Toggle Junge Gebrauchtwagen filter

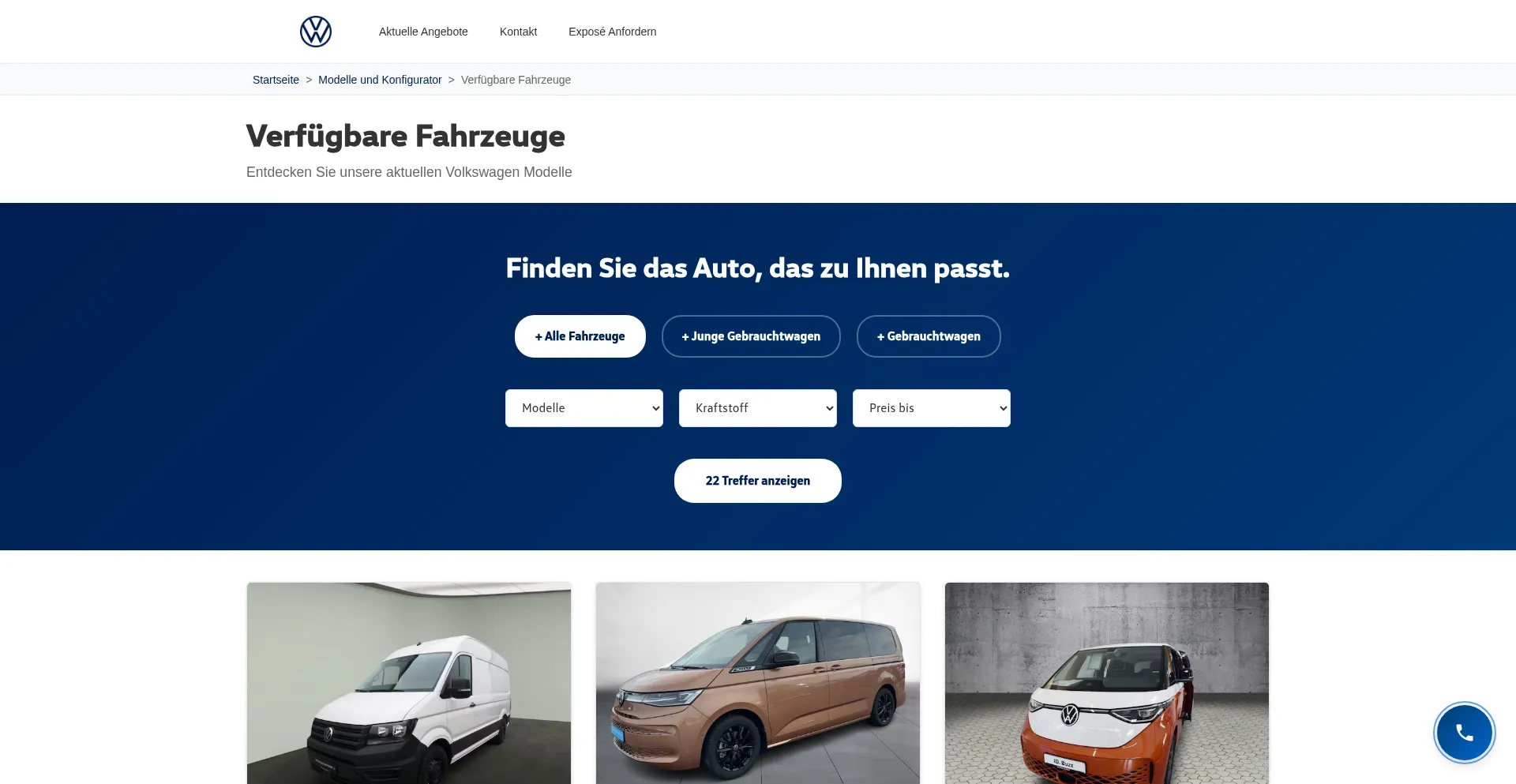(x=751, y=336)
